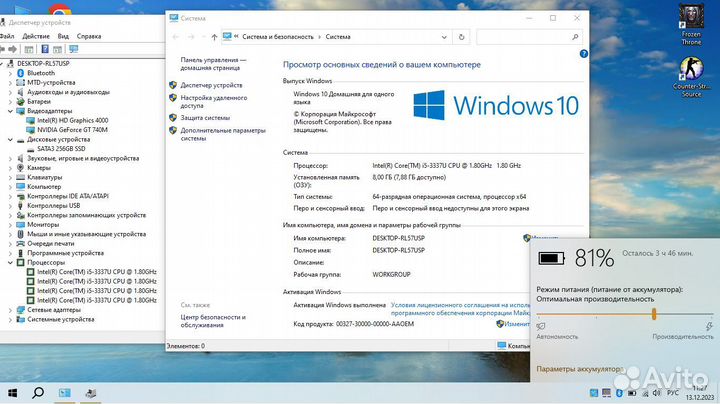Click the blue help question mark in System window
The image size is (720, 404).
click(584, 54)
